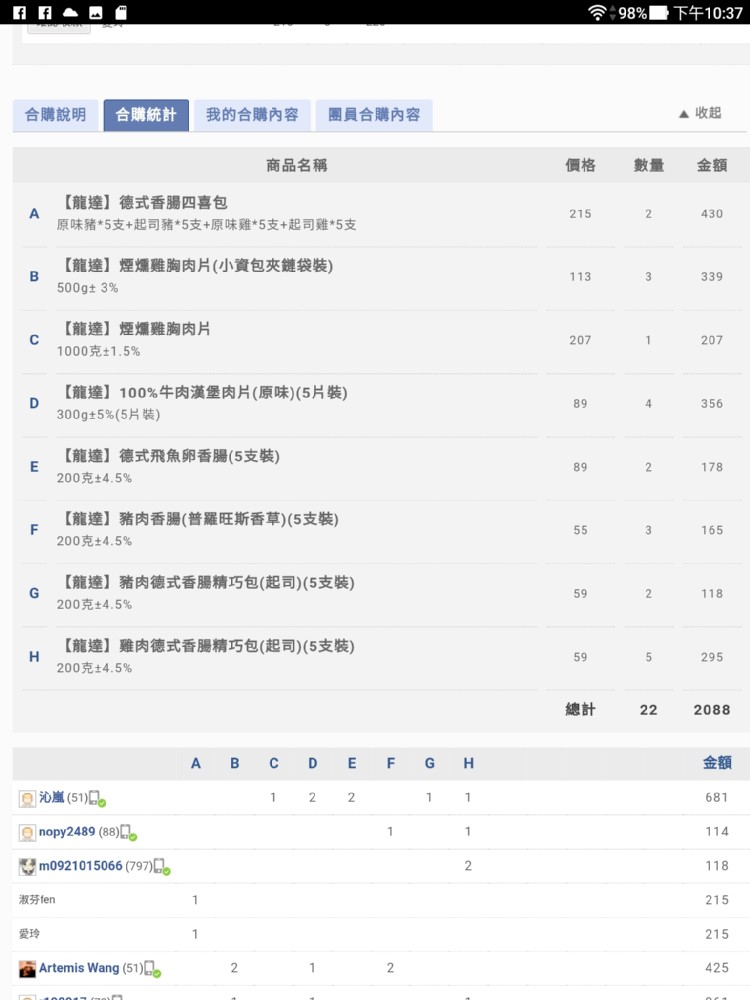750x1000 pixels.
Task: Click product letter A in list
Action: pos(34,214)
